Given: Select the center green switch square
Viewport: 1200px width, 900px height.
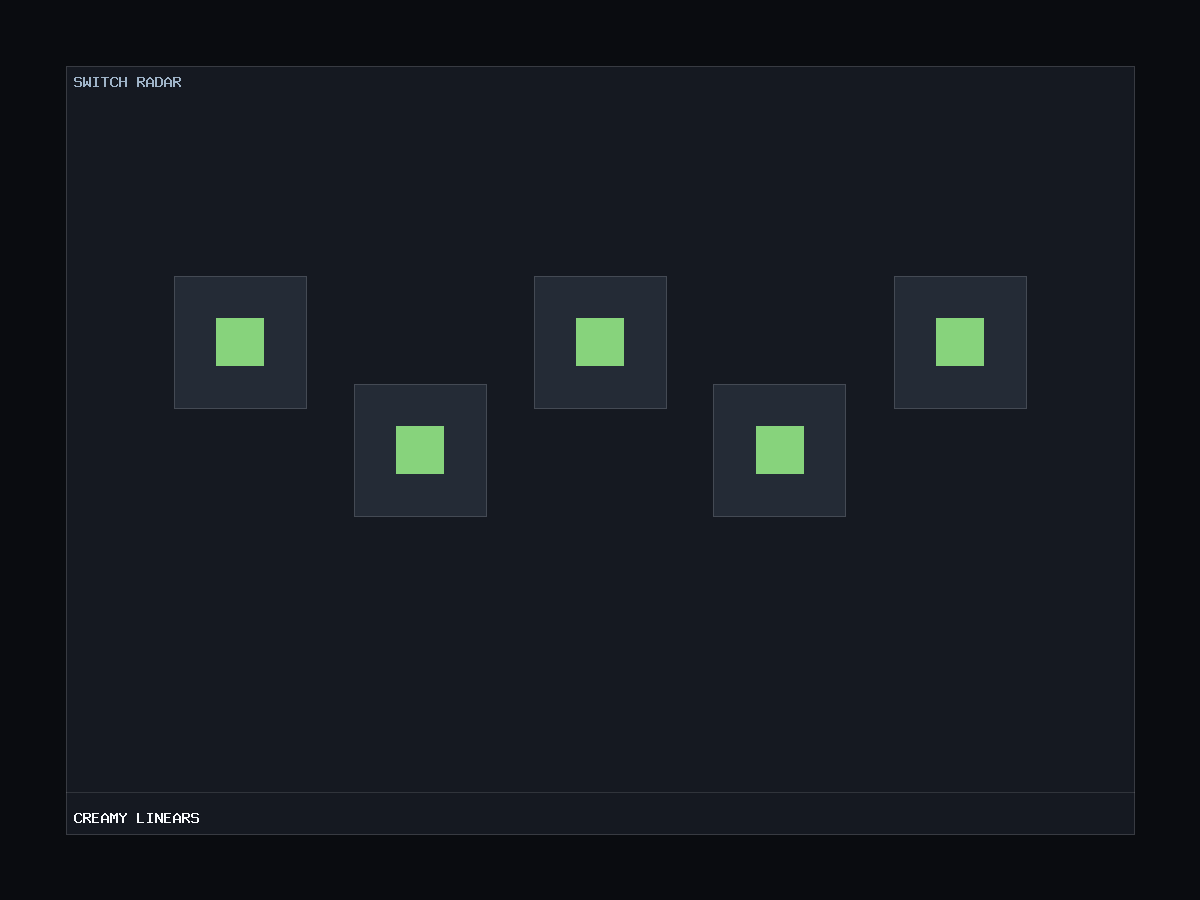Looking at the screenshot, I should (600, 342).
